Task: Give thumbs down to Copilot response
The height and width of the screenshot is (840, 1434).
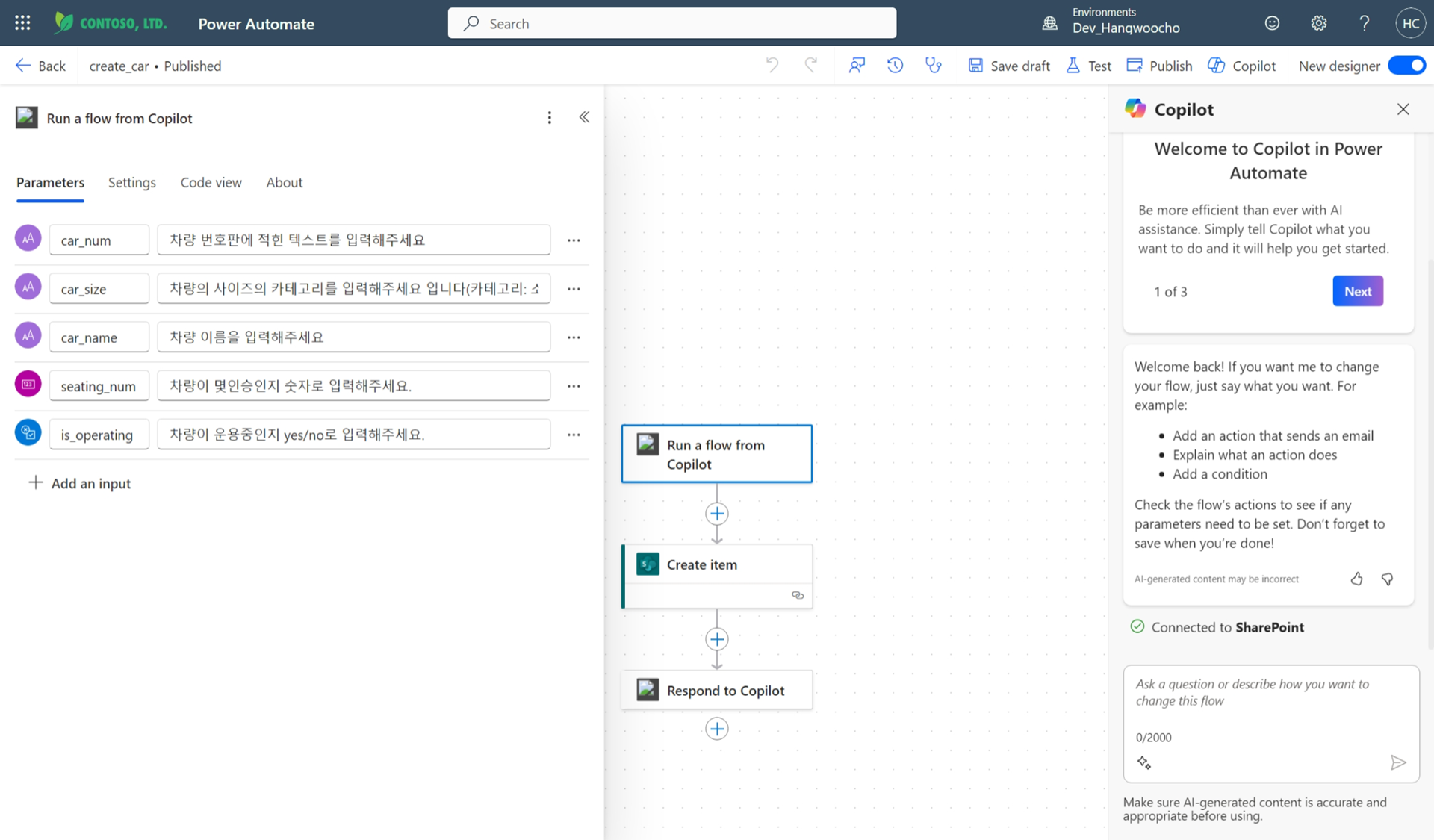Action: 1387,579
